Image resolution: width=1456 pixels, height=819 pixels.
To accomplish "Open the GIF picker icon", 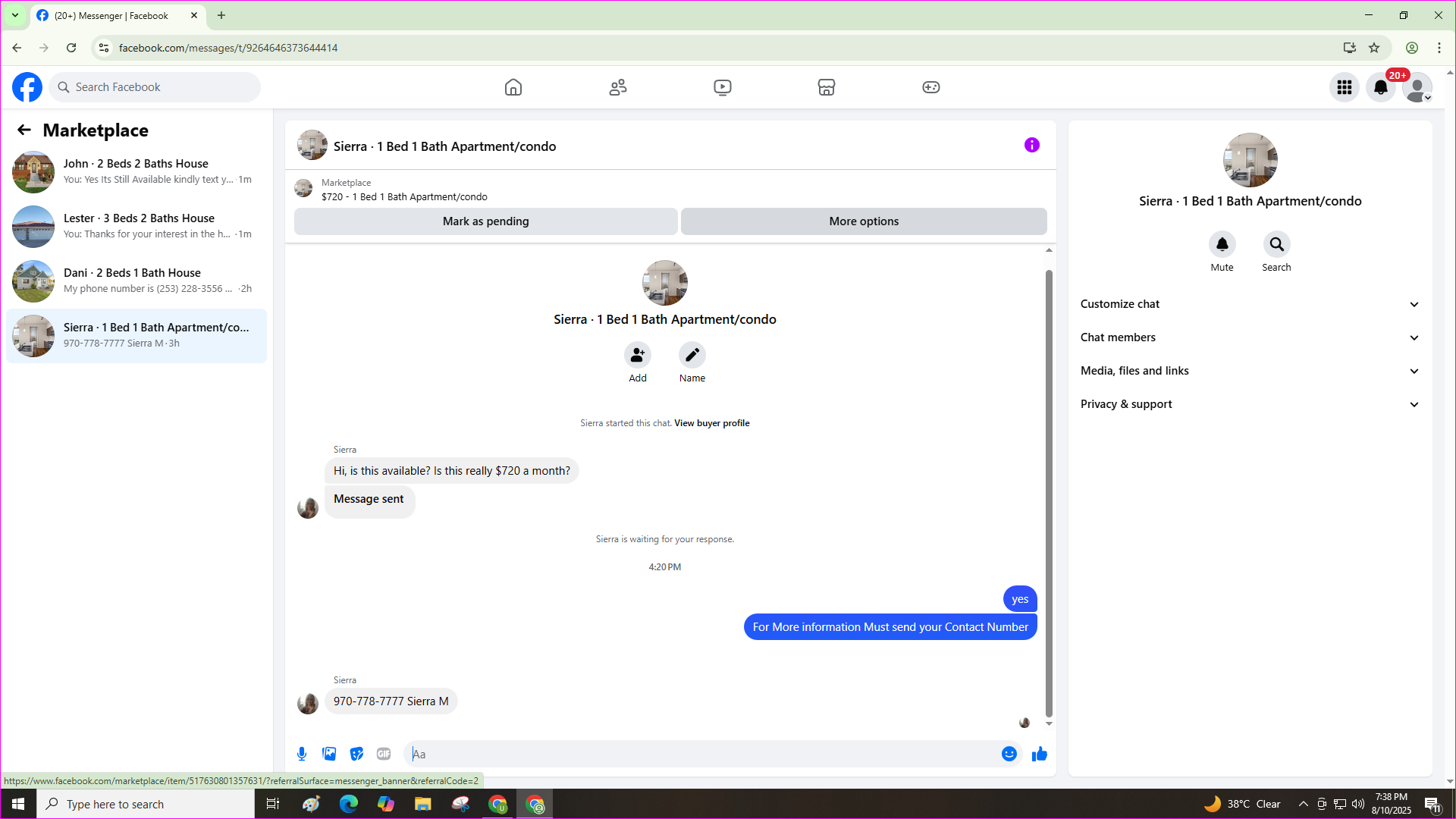I will pos(384,754).
